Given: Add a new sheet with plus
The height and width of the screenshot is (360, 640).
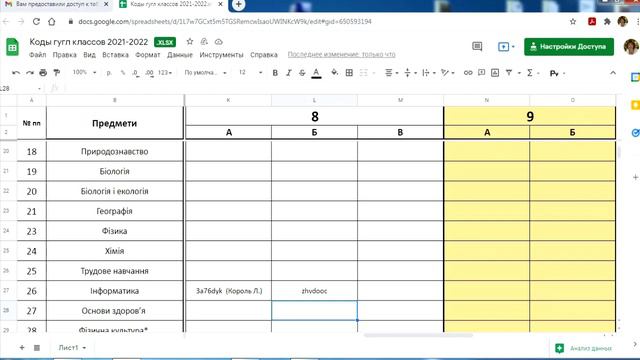Looking at the screenshot, I should [22, 348].
